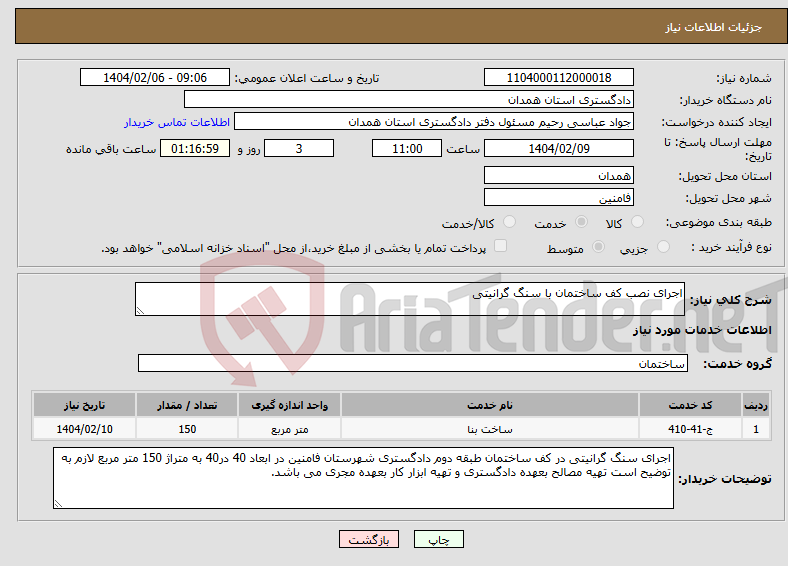Toggle the Islamic treasury bonds payment checkbox
The width and height of the screenshot is (788, 566).
click(x=501, y=246)
